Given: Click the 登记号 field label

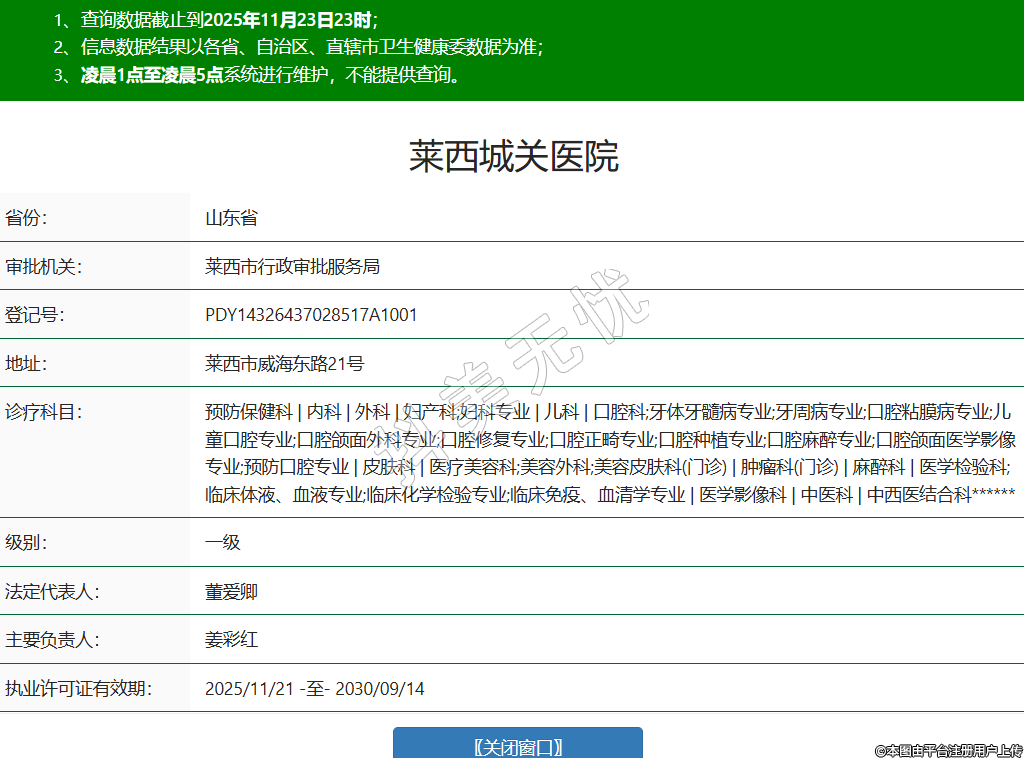Looking at the screenshot, I should (34, 315).
